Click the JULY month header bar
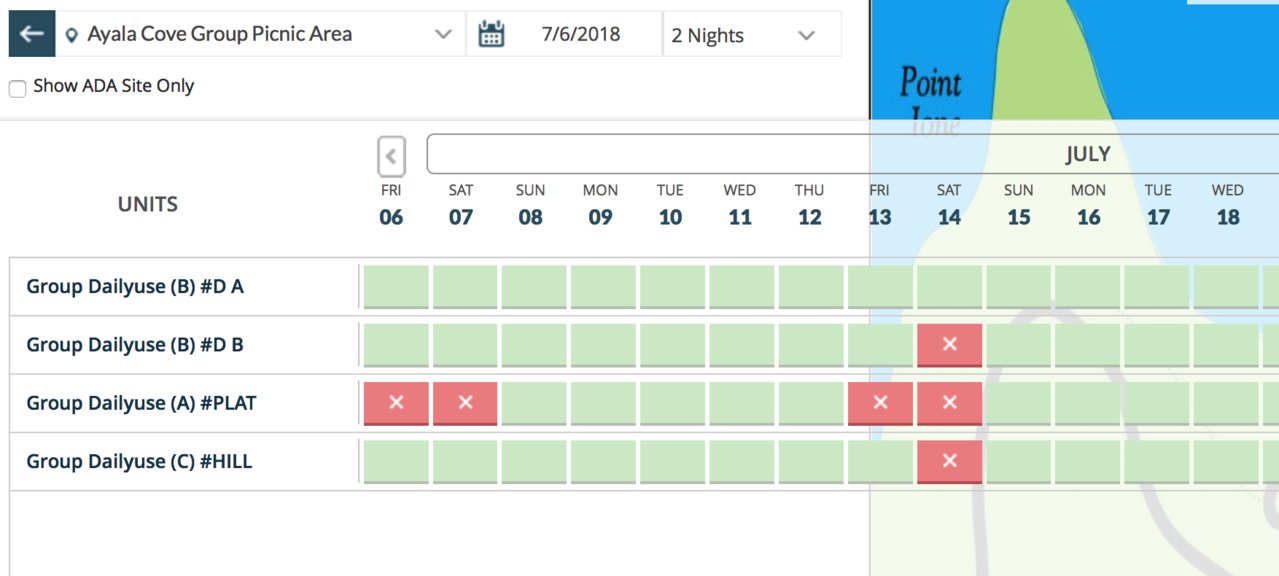The width and height of the screenshot is (1279, 576). [x=853, y=154]
